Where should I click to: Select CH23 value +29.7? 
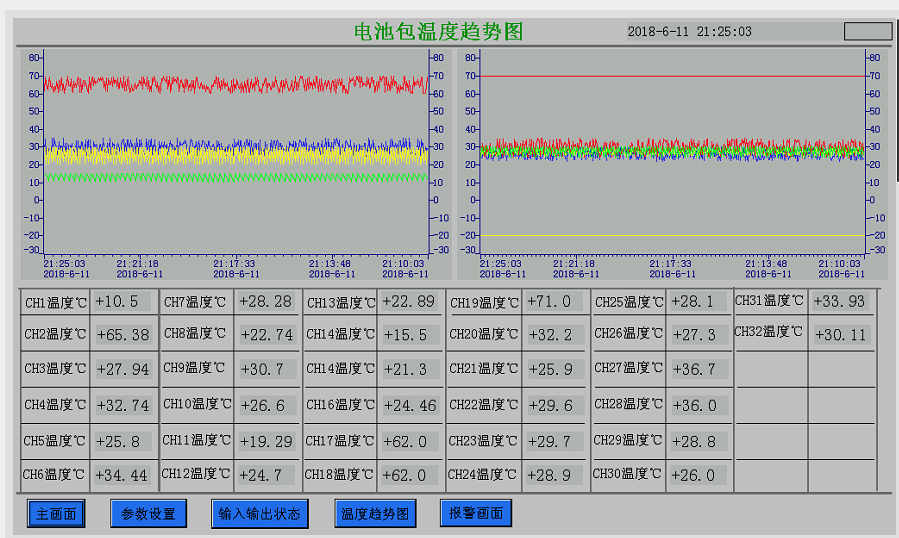point(554,442)
